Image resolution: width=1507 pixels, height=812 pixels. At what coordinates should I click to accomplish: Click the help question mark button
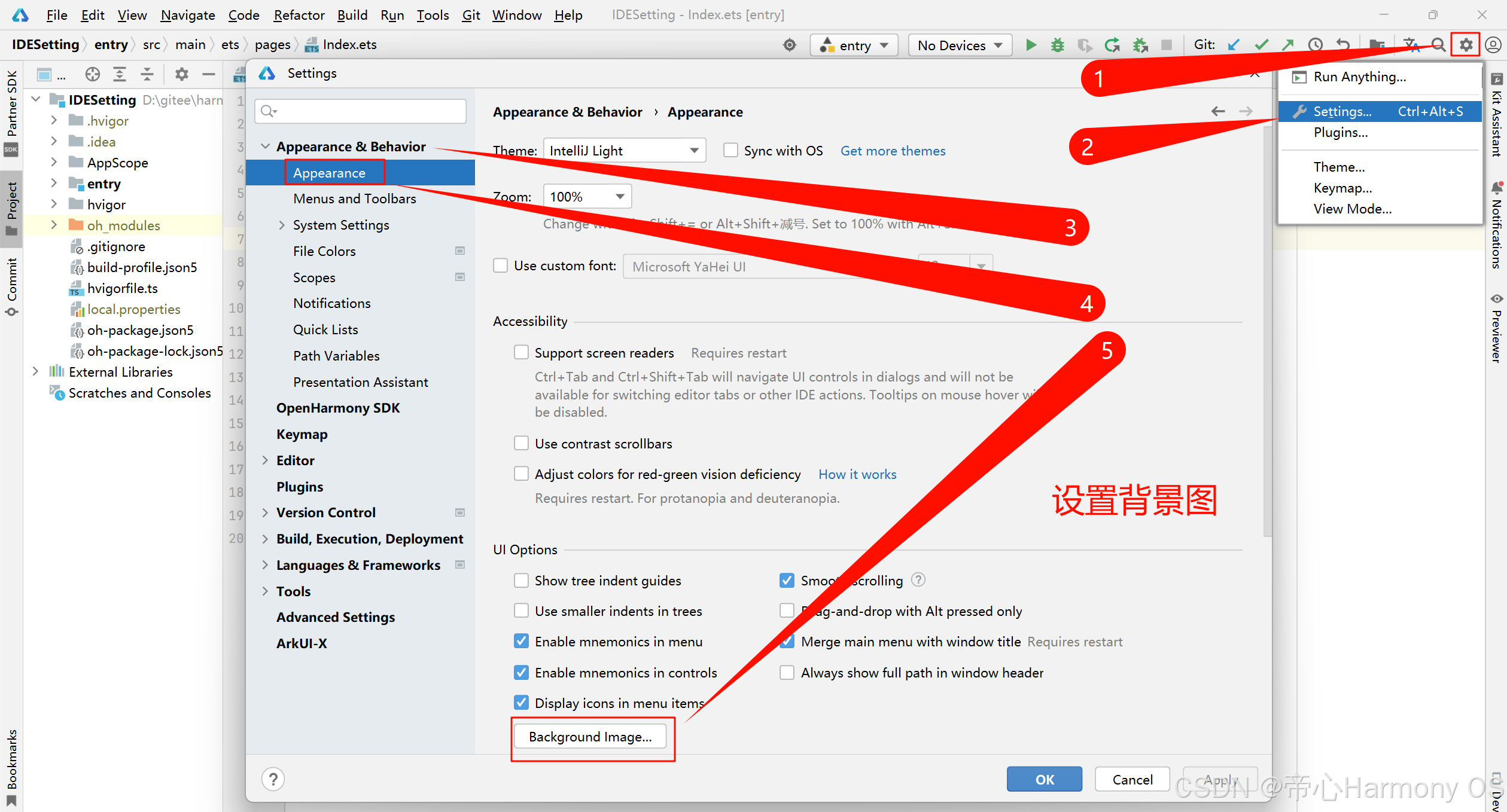click(273, 779)
